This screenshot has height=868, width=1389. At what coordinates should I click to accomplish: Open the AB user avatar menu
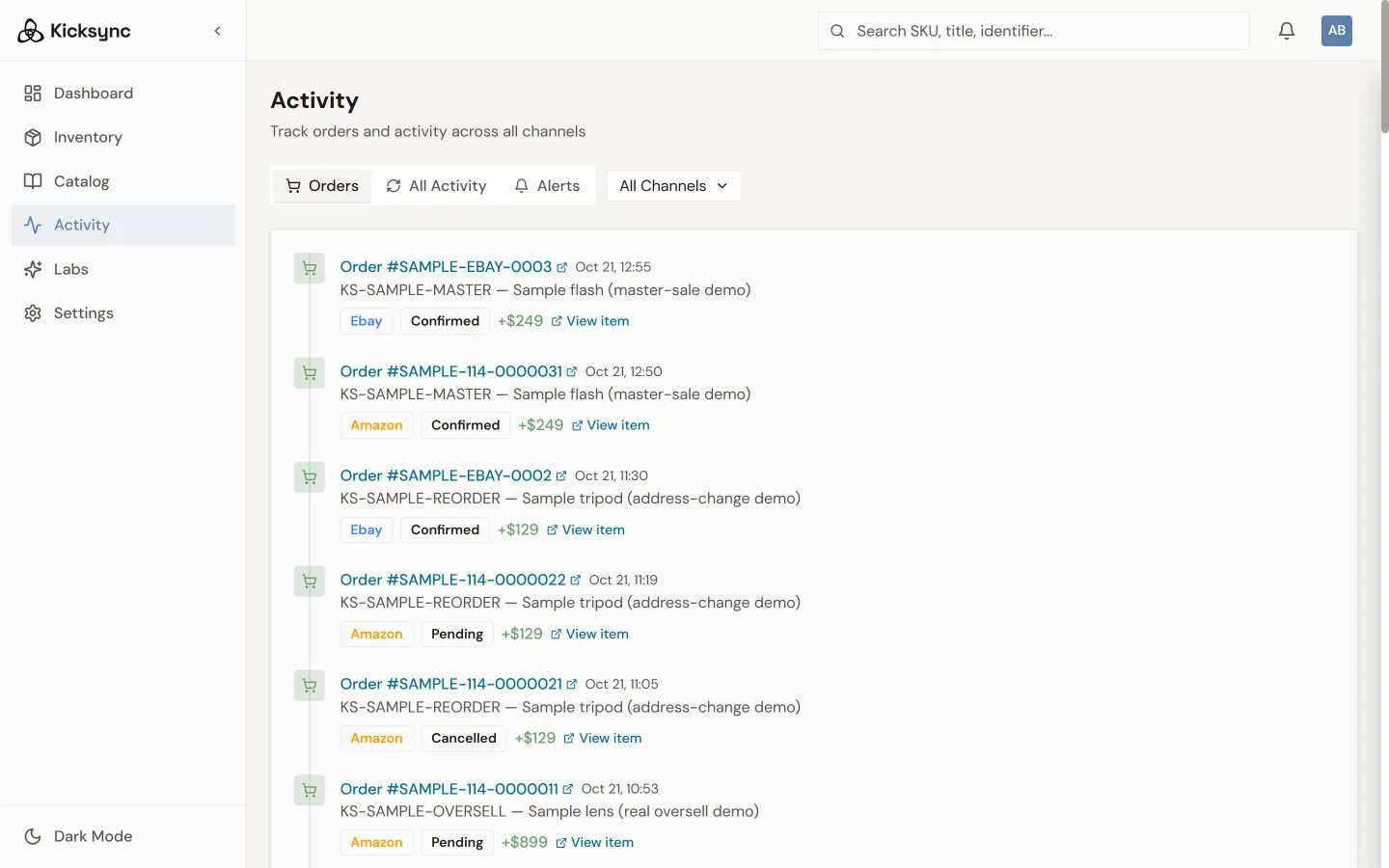(x=1337, y=31)
